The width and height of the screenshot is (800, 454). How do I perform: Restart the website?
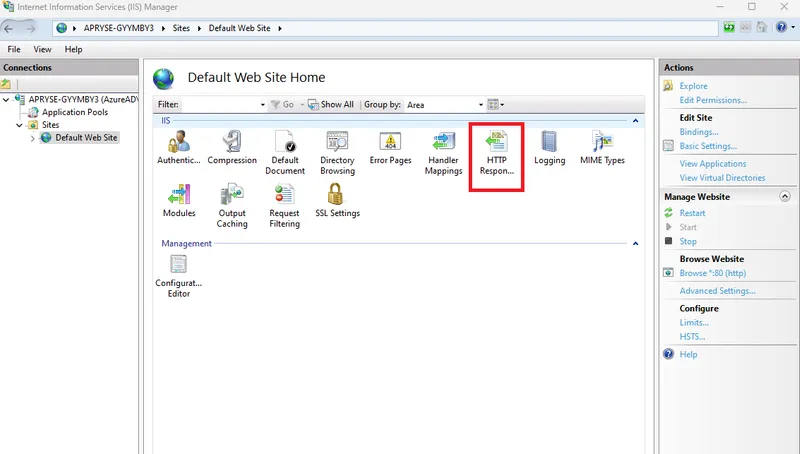[692, 213]
